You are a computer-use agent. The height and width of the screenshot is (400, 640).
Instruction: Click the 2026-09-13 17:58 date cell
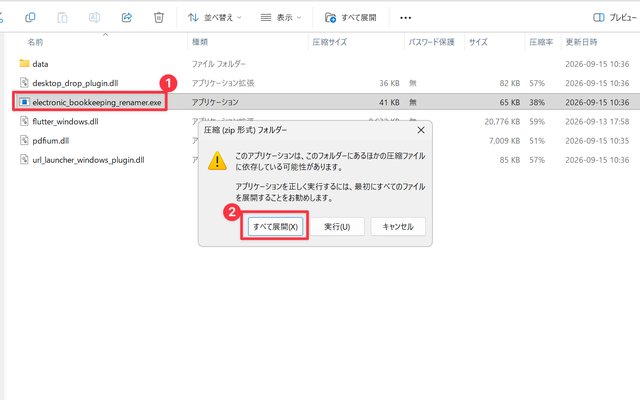point(597,122)
